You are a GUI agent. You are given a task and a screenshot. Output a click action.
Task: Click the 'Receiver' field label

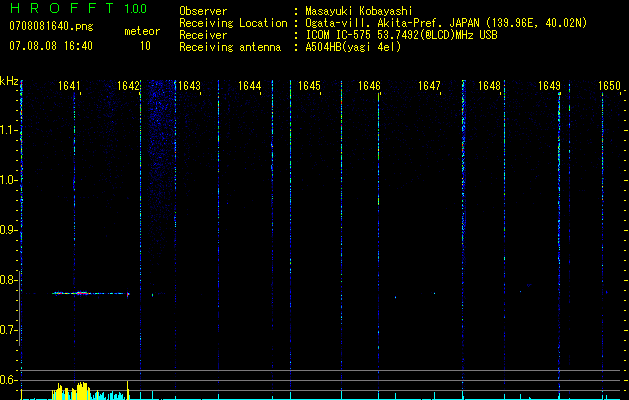203,35
